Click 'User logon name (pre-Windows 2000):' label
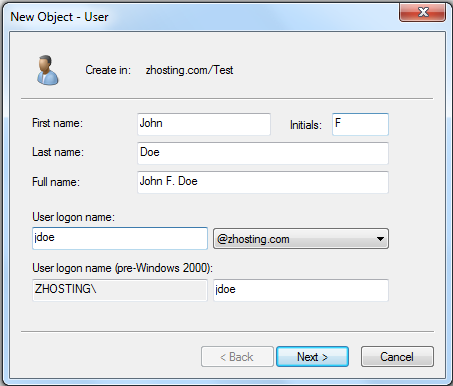This screenshot has width=453, height=386. click(122, 268)
